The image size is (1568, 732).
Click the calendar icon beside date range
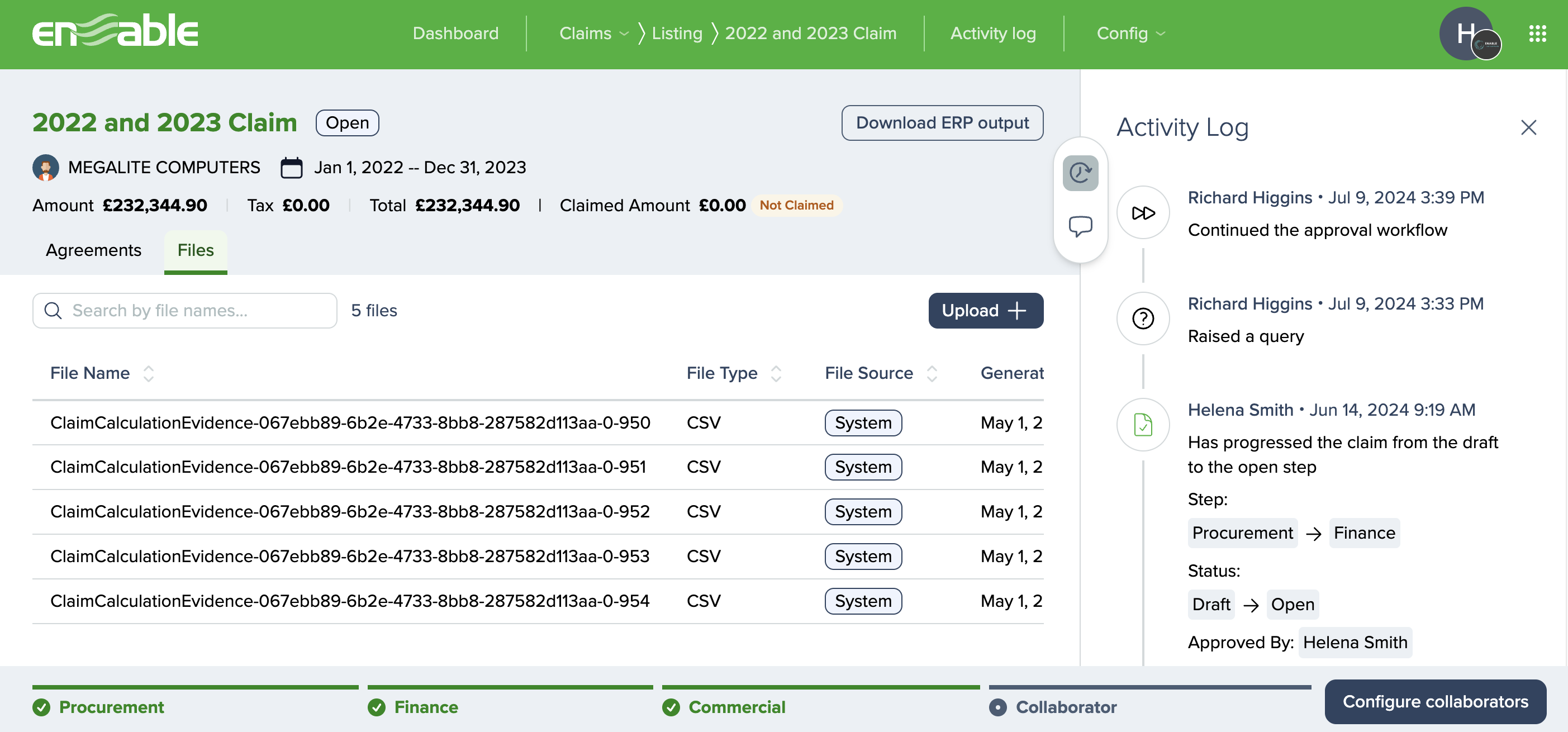291,167
